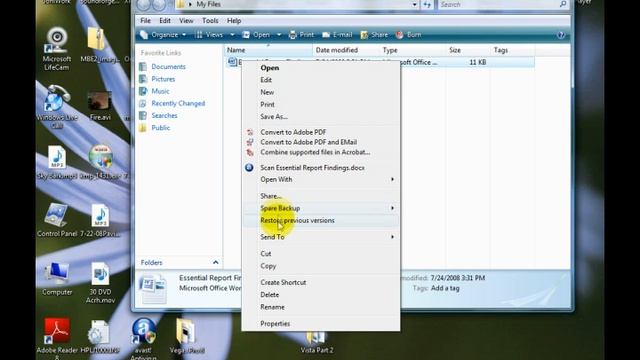Click the Documents icon in Favorite Links
The image size is (640, 360).
143,67
